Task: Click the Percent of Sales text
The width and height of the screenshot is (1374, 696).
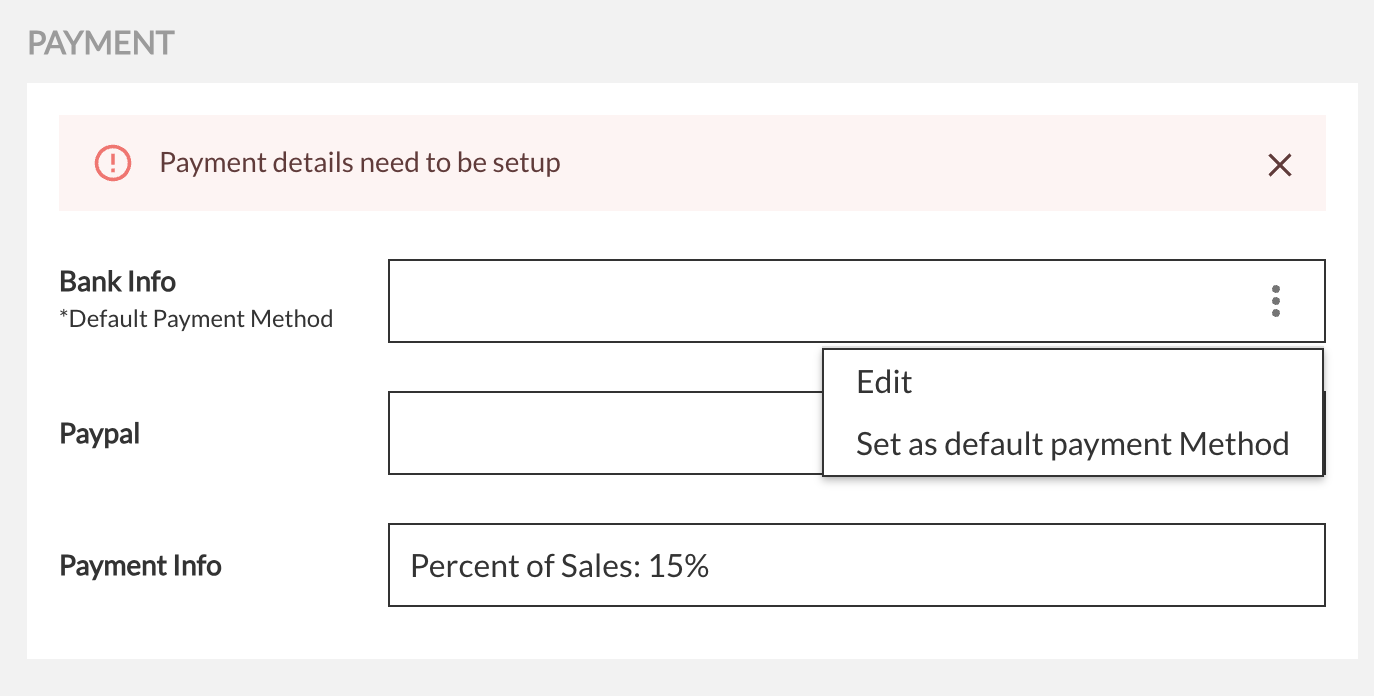Action: click(x=526, y=567)
